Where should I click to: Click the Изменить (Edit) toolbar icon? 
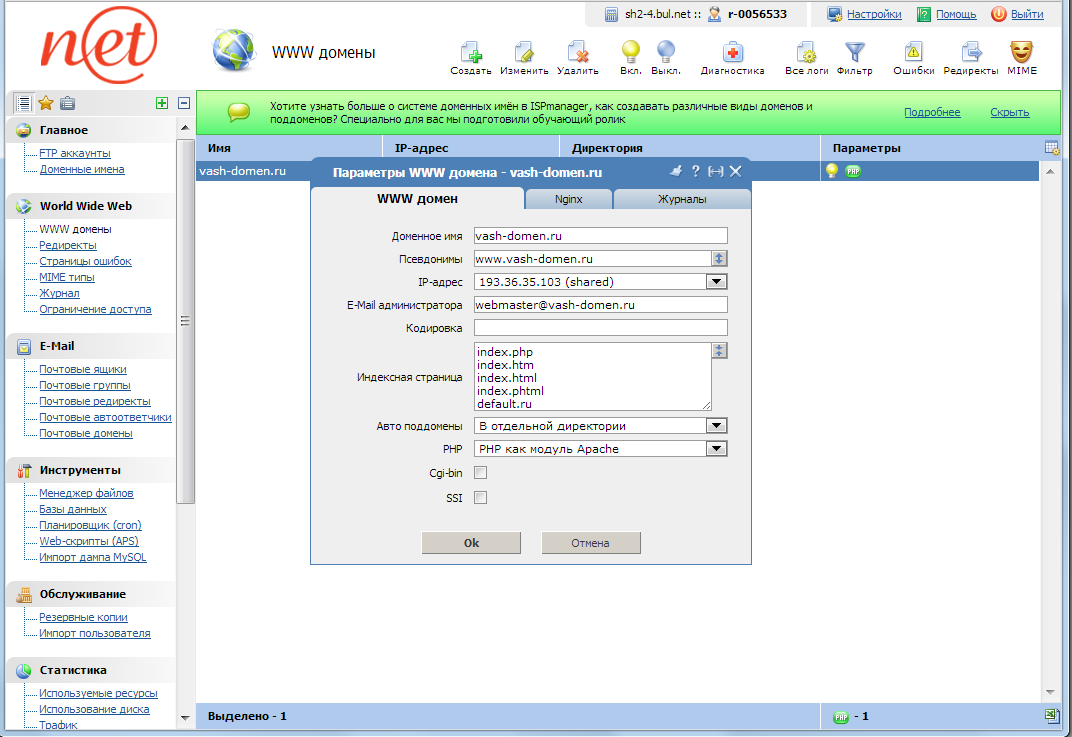tap(524, 53)
